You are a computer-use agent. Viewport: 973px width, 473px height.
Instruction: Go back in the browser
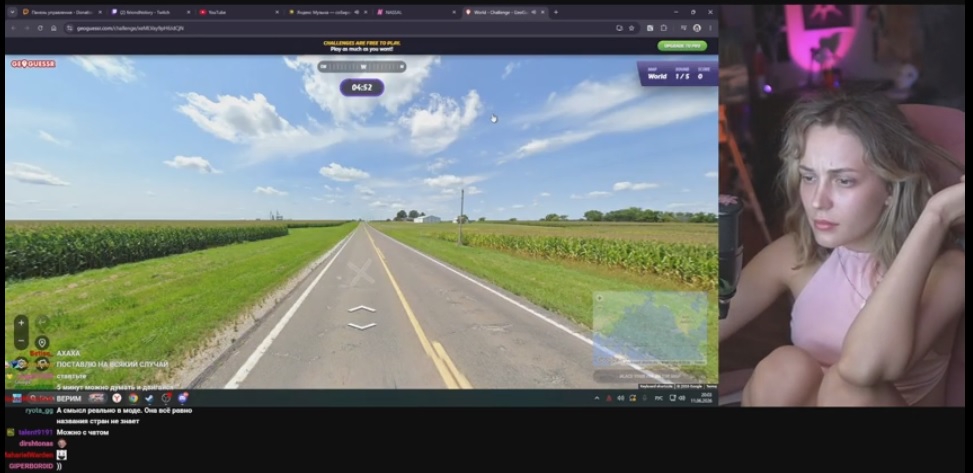[x=12, y=28]
